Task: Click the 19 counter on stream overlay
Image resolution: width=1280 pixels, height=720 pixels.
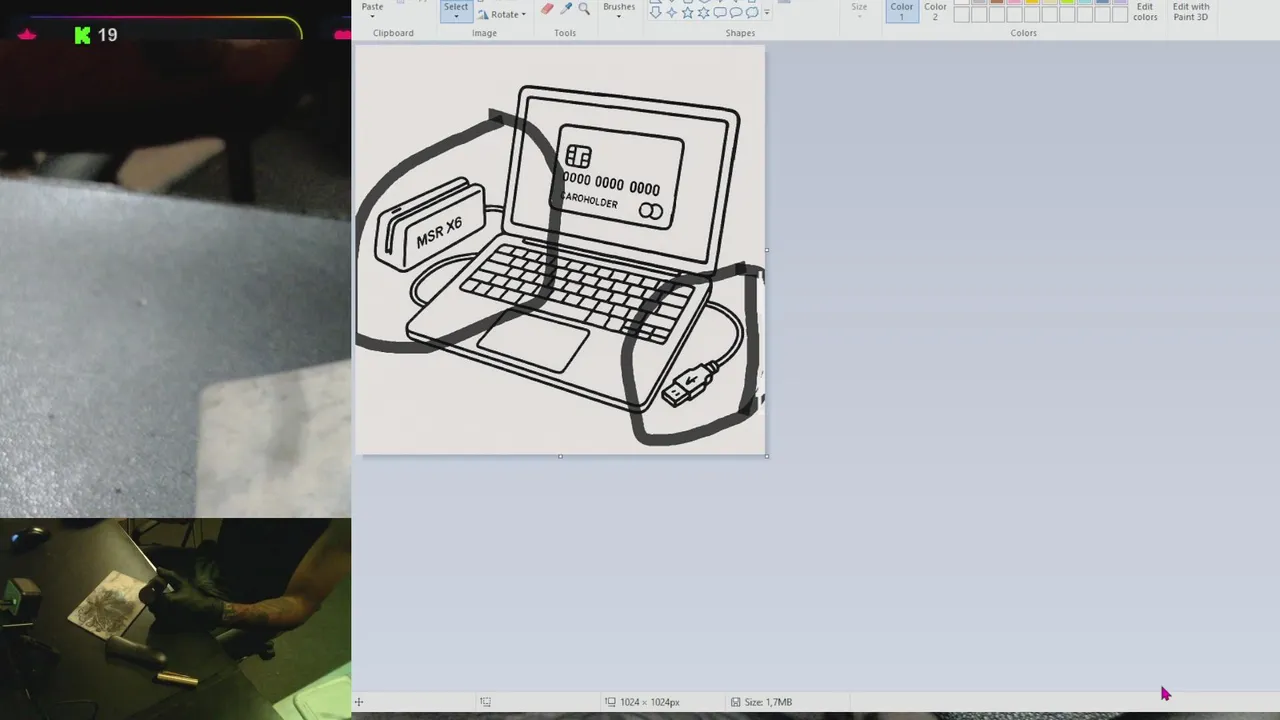Action: point(107,35)
